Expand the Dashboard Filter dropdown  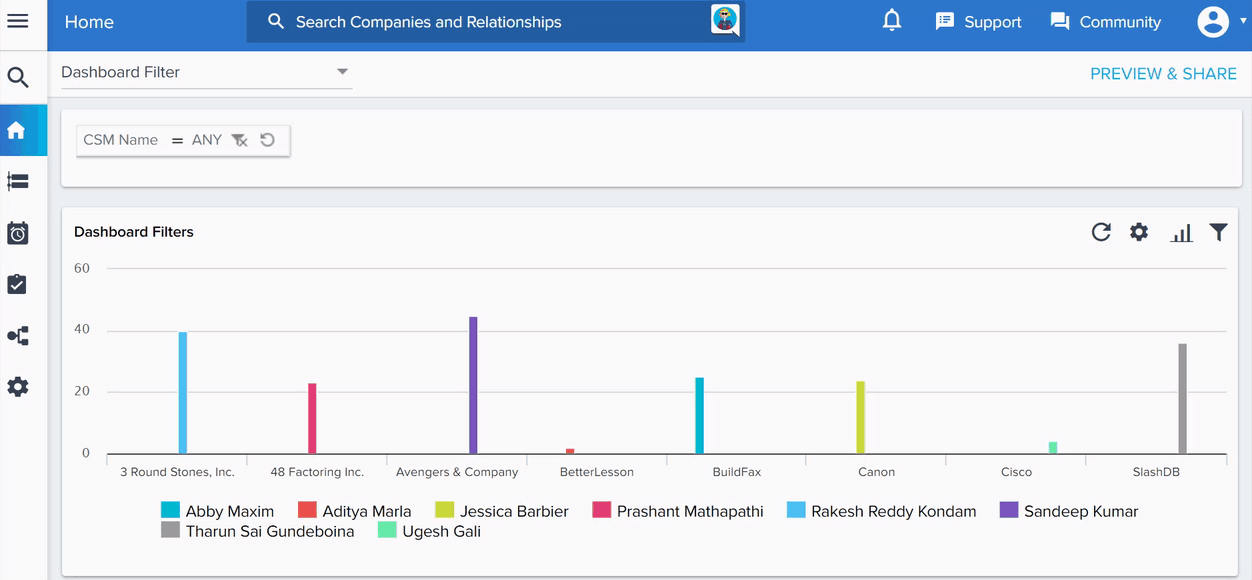[x=207, y=72]
